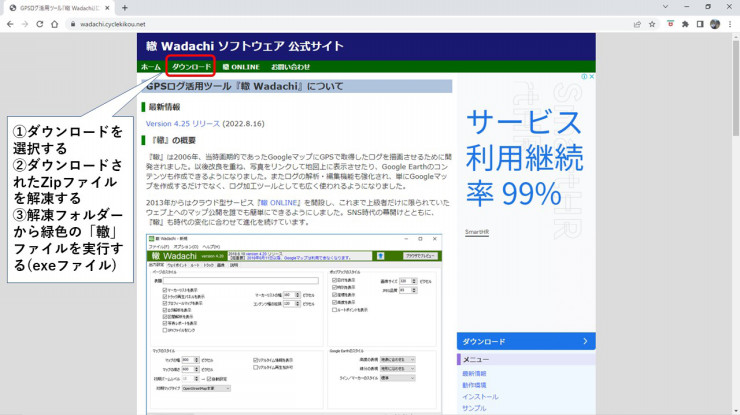The height and width of the screenshot is (415, 740).
Task: Bookmark this page with the star
Action: (x=652, y=24)
